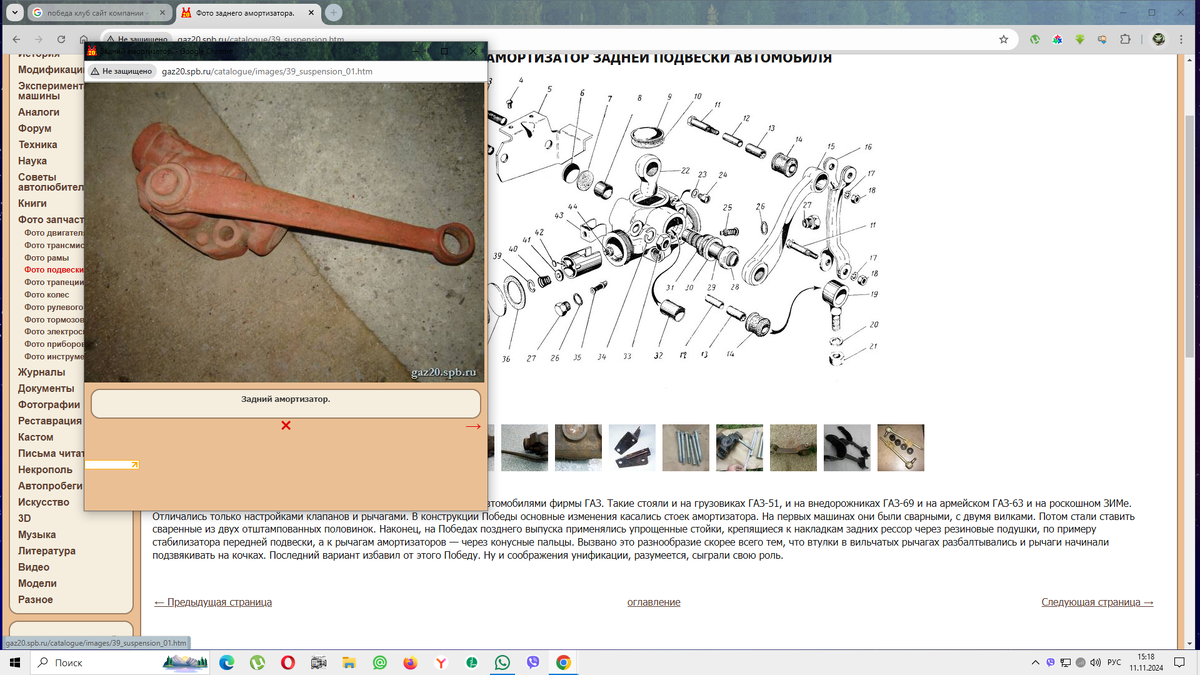Go to 'Следующая страница' link
This screenshot has height=675, width=1200.
pyautogui.click(x=1097, y=602)
